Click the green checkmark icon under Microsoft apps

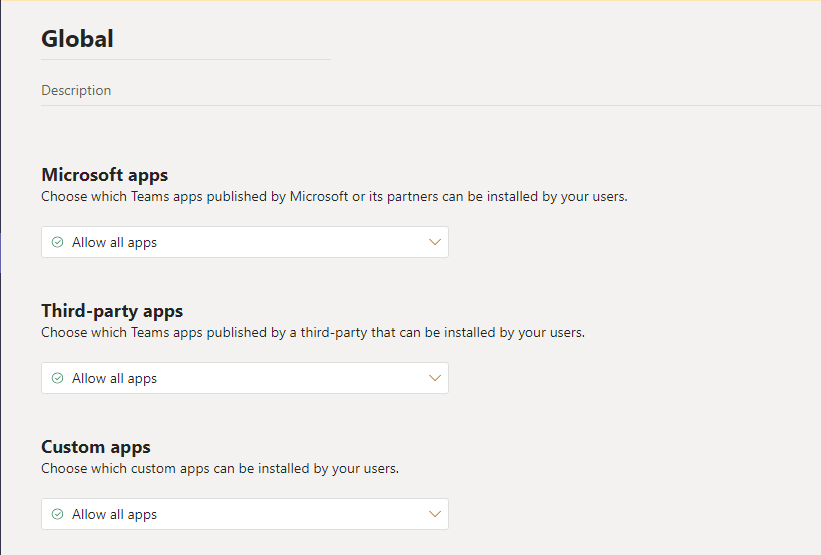coord(58,242)
